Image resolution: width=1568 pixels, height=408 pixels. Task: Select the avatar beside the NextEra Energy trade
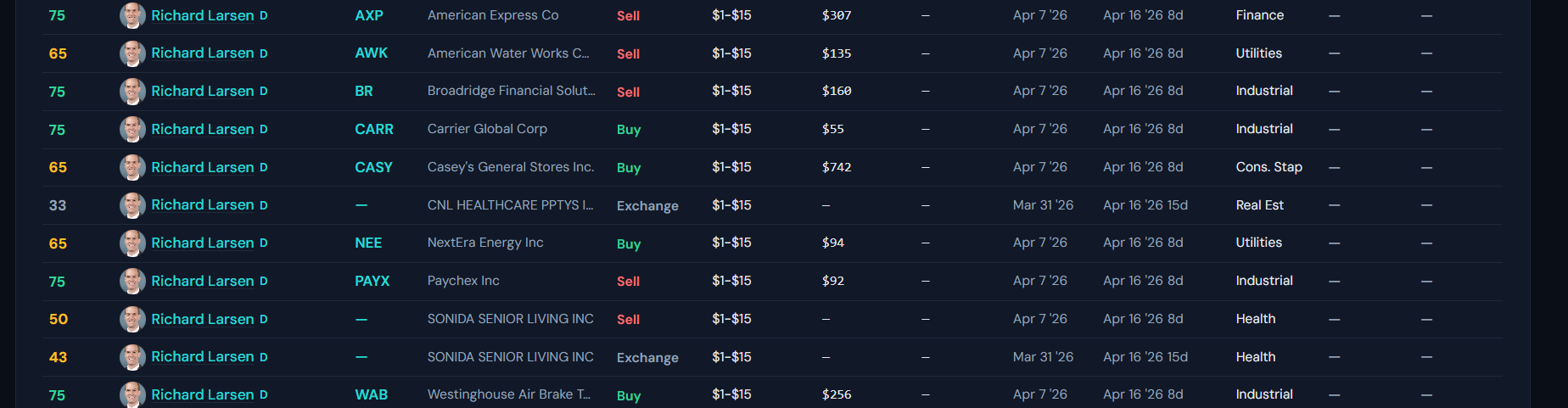point(132,243)
